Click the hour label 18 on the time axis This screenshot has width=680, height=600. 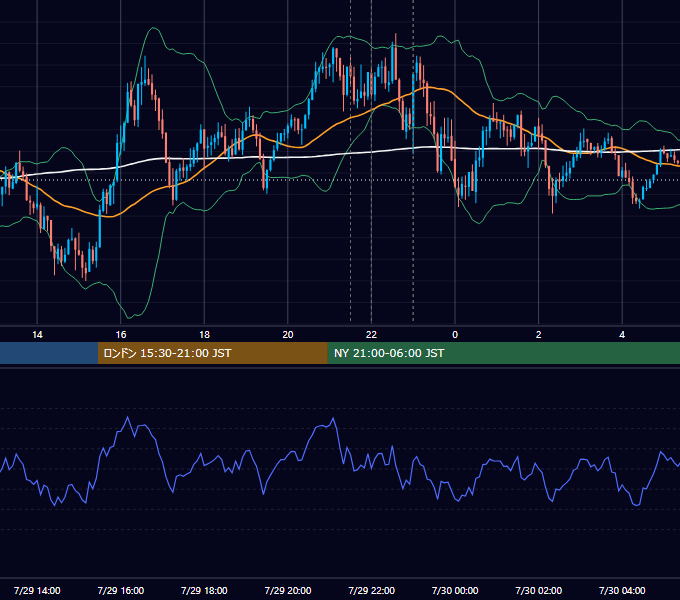[x=204, y=335]
